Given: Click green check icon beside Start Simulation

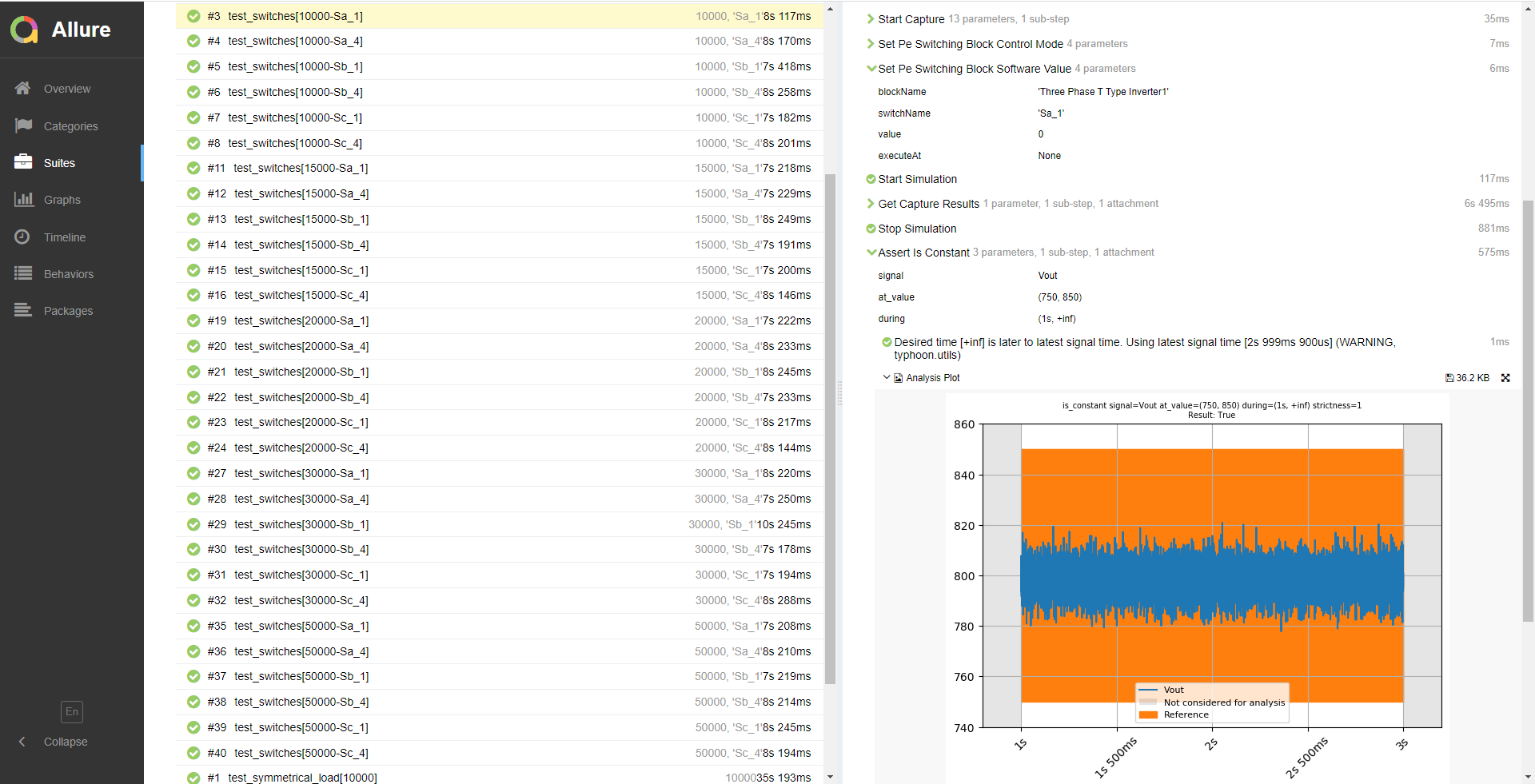Looking at the screenshot, I should point(871,179).
